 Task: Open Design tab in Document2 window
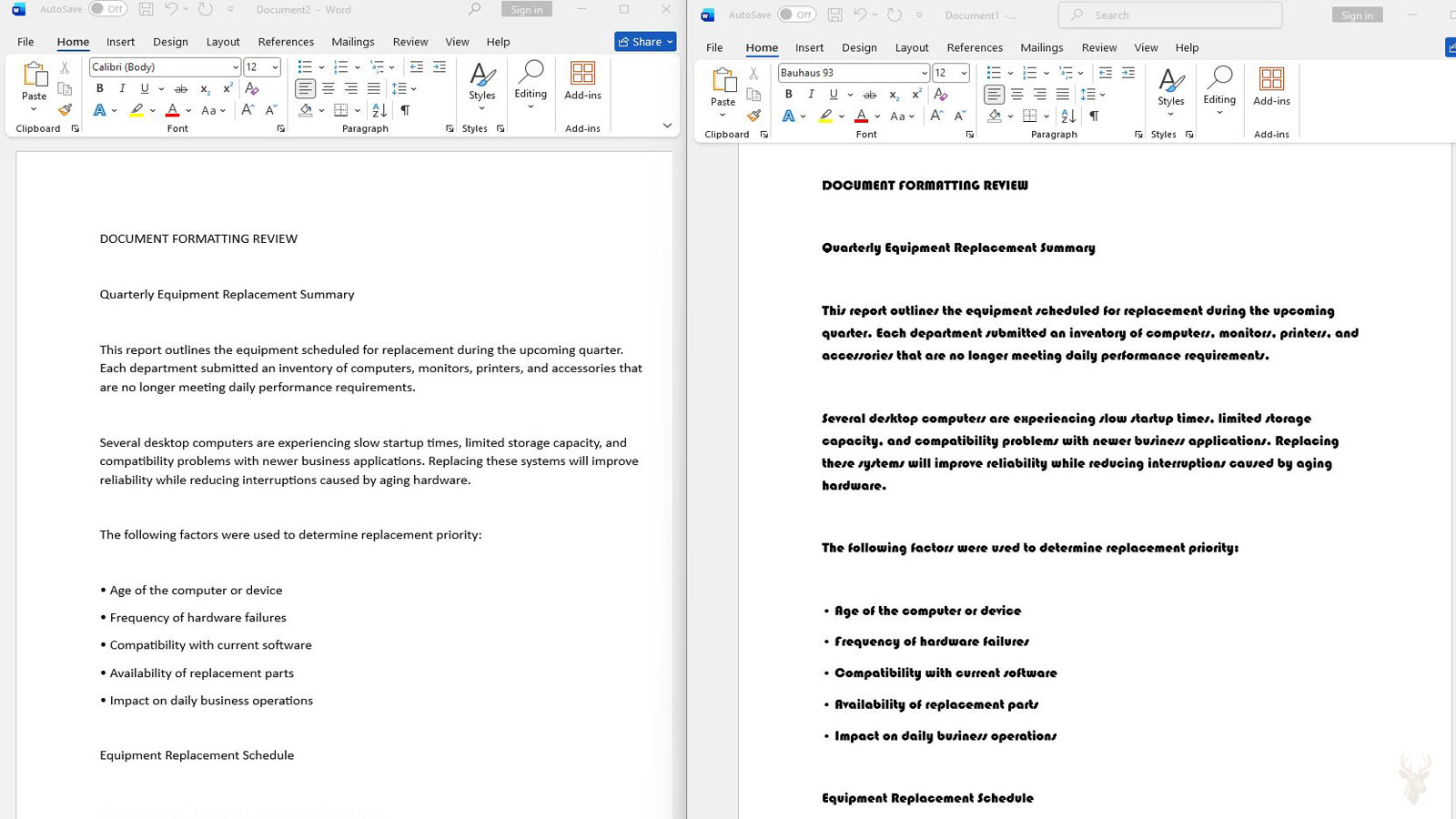tap(170, 42)
